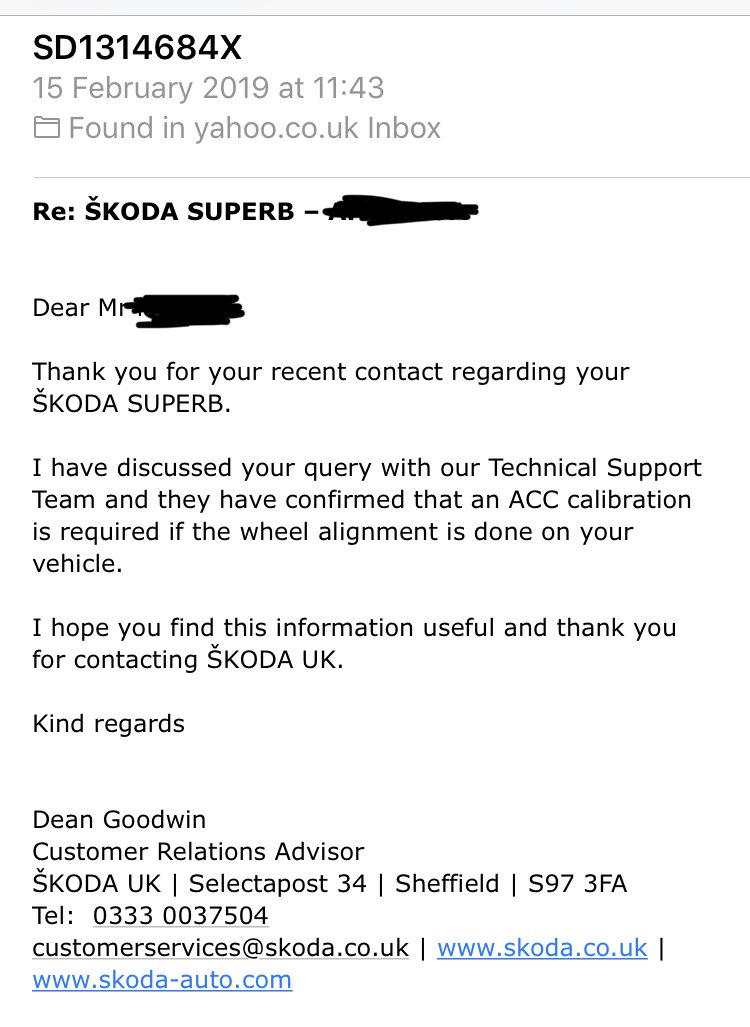Click the ACC calibration paragraph
This screenshot has width=750, height=1027.
tap(366, 515)
